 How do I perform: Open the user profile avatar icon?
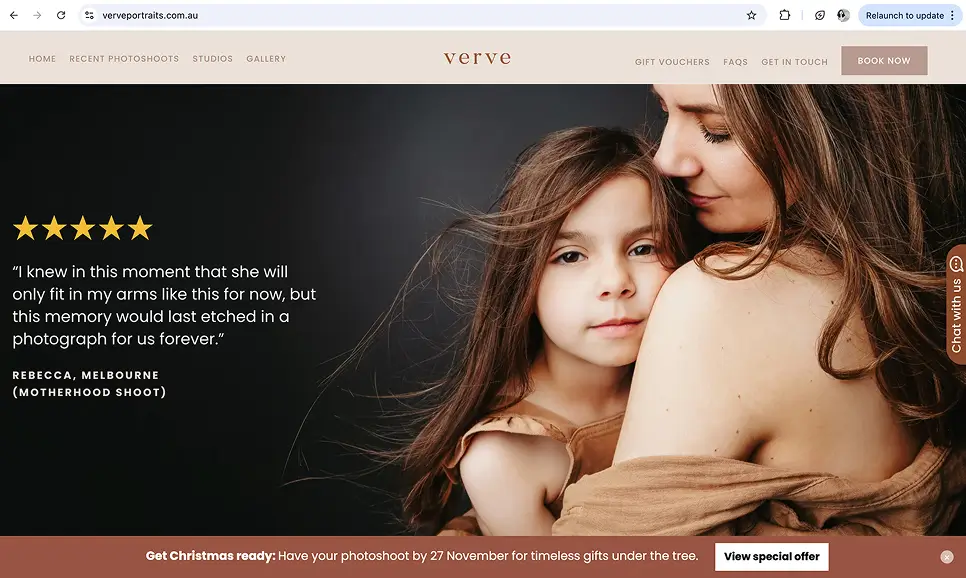[843, 15]
